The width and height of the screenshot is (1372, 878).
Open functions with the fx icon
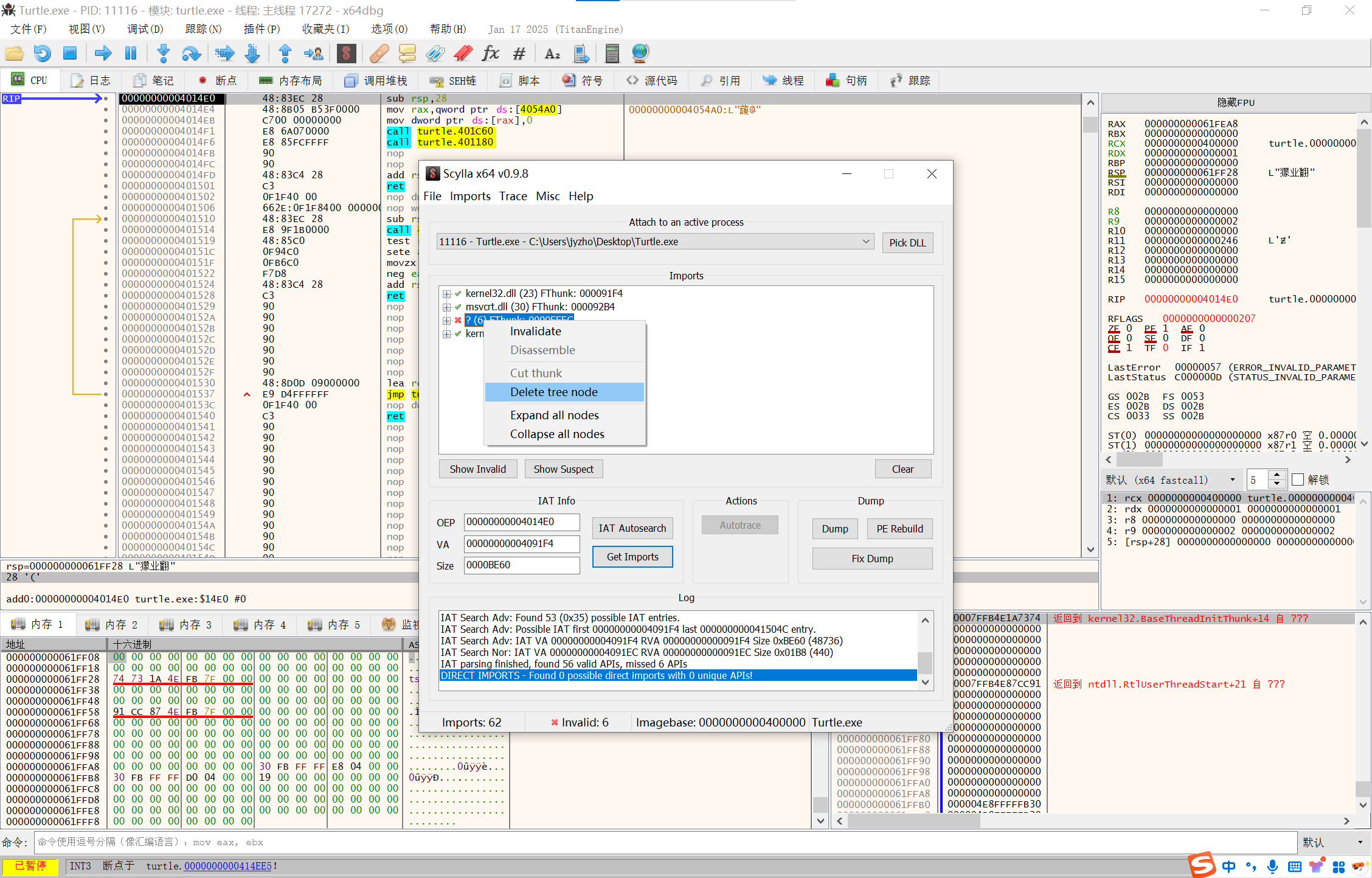pos(491,54)
